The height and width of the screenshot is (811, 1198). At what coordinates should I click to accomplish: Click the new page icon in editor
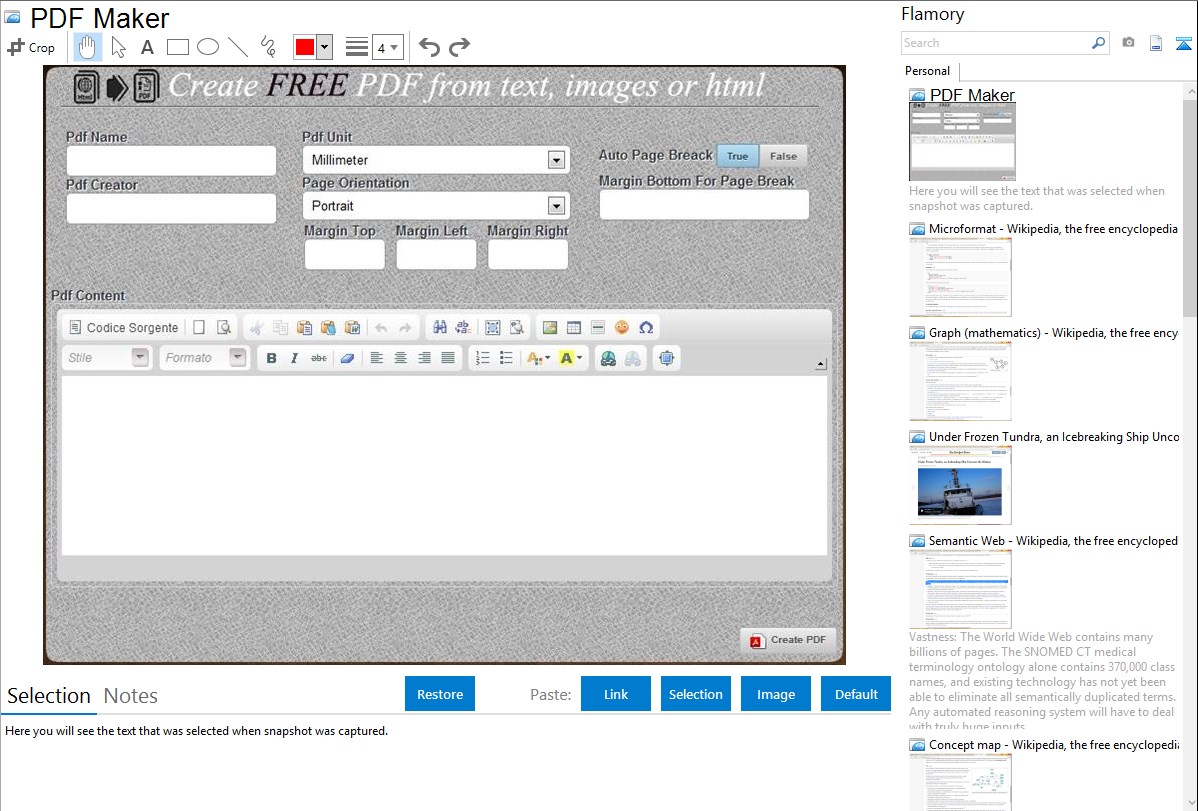tap(199, 327)
